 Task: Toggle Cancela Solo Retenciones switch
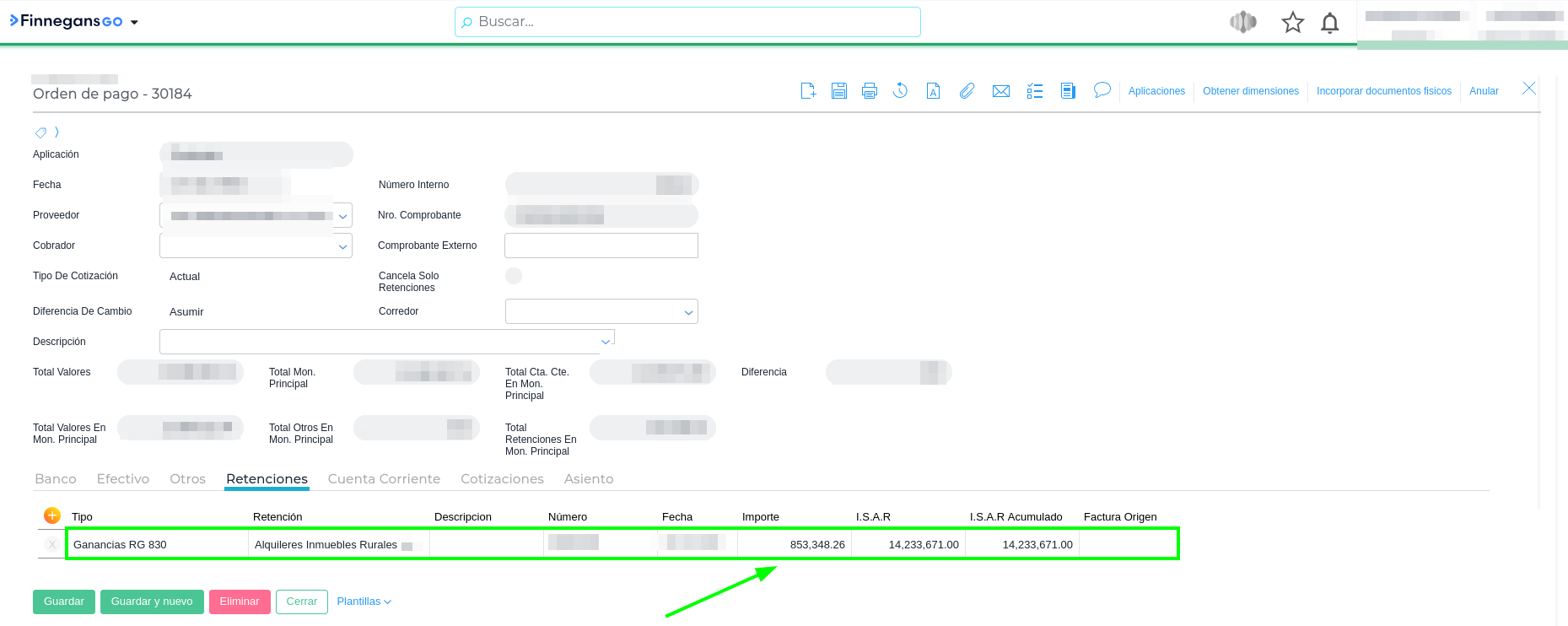tap(514, 276)
